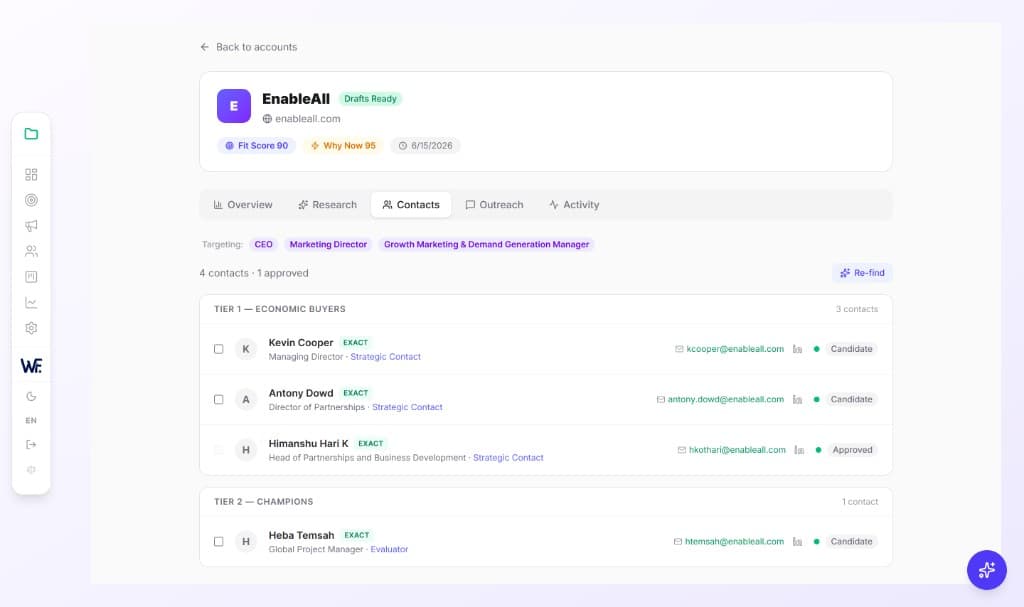Open Himanshu Hari K's Approved status badge
Image resolution: width=1024 pixels, height=607 pixels.
(852, 450)
